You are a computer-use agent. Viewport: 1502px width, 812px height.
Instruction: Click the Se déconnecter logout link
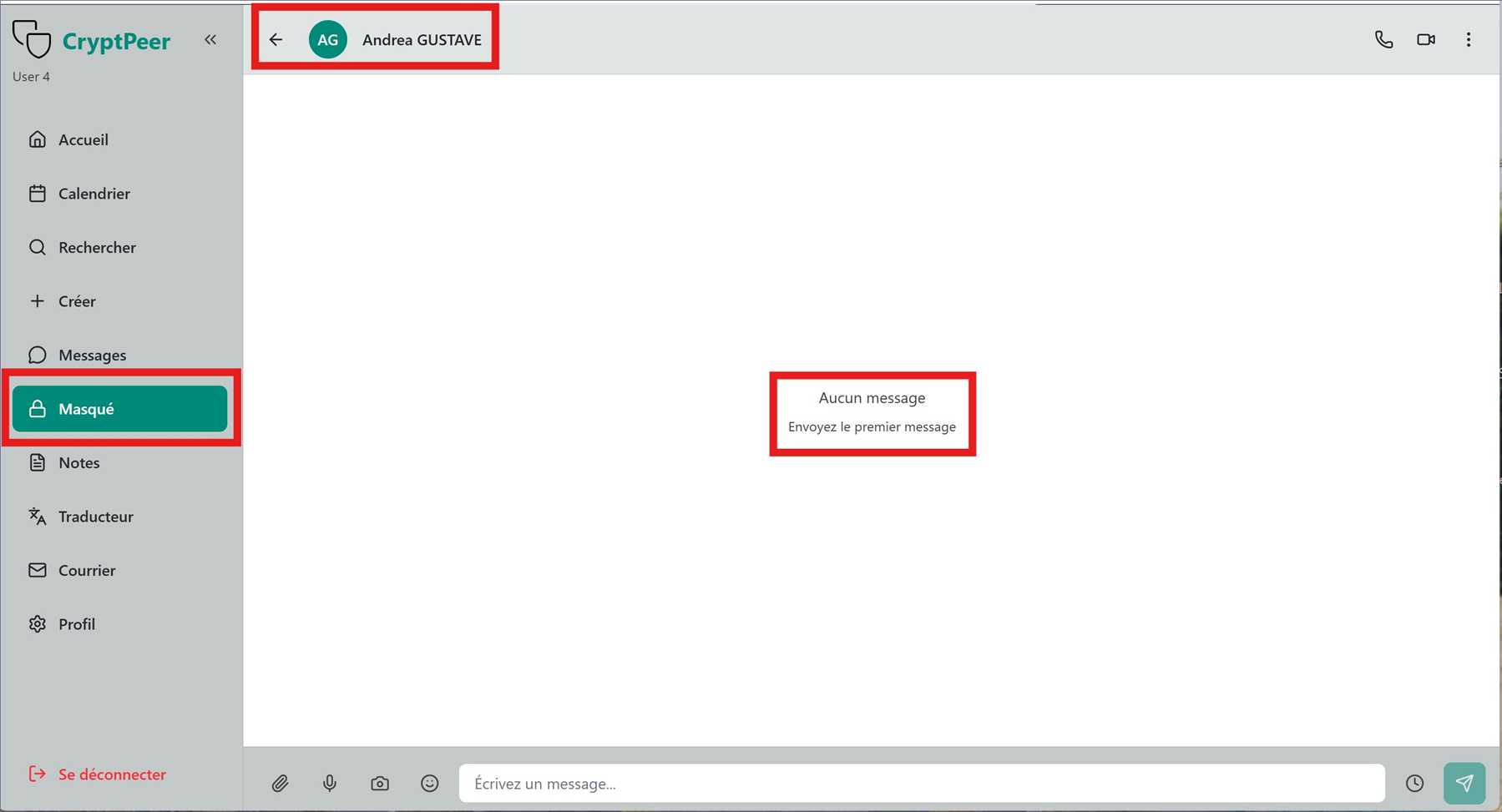coord(111,774)
